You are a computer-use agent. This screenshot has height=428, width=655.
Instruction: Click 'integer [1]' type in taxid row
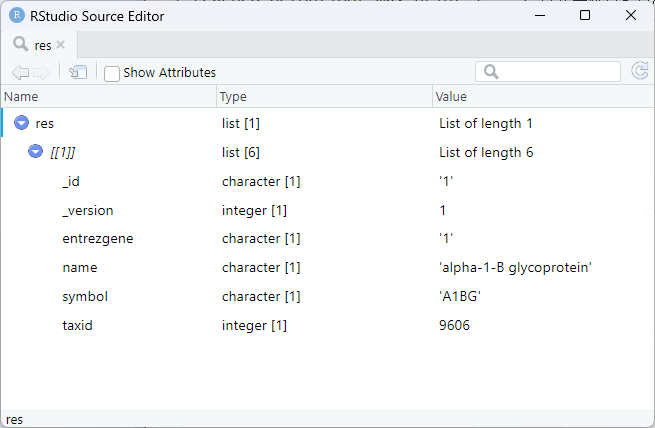pyautogui.click(x=254, y=325)
